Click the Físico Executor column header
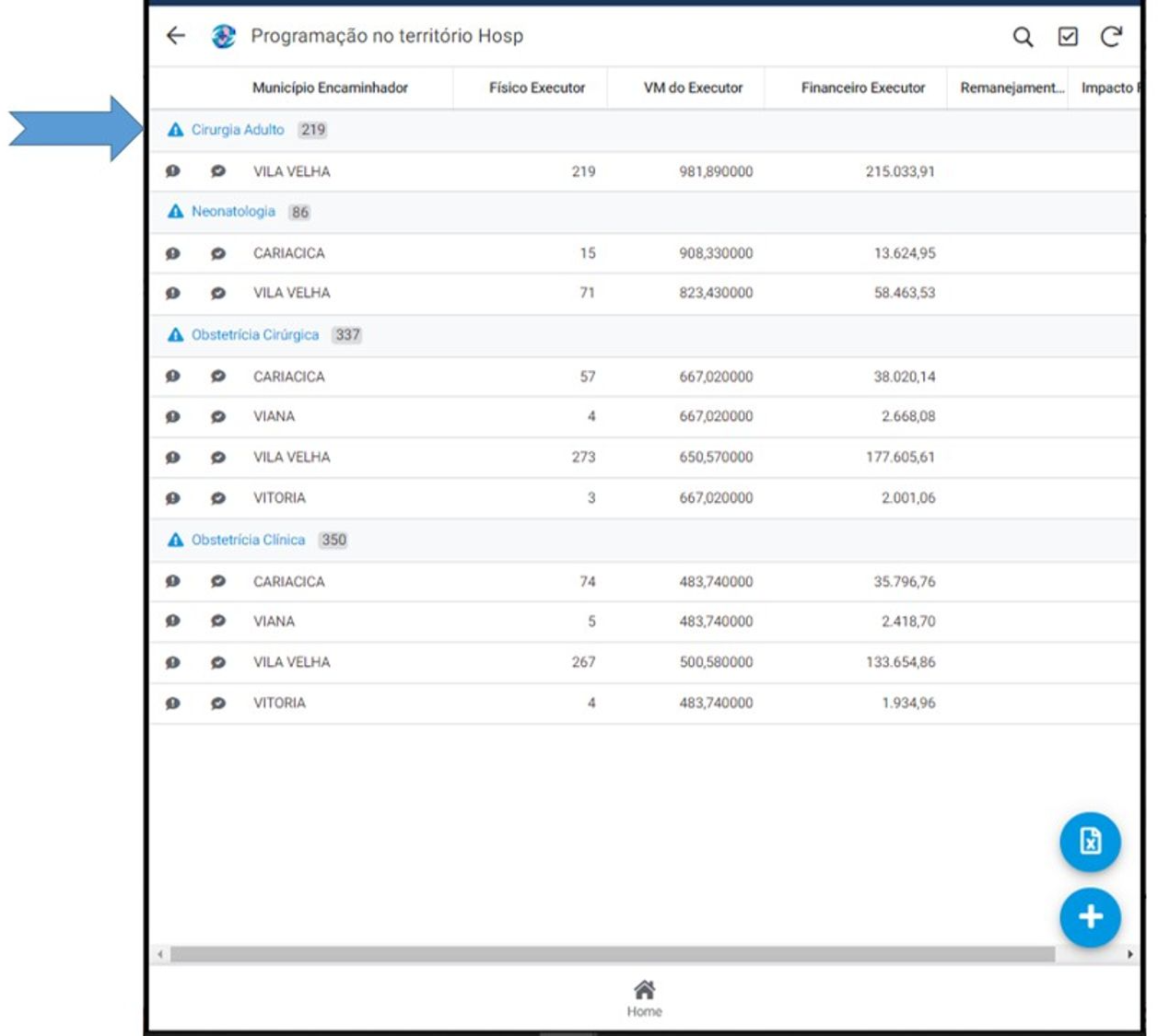 pyautogui.click(x=536, y=88)
